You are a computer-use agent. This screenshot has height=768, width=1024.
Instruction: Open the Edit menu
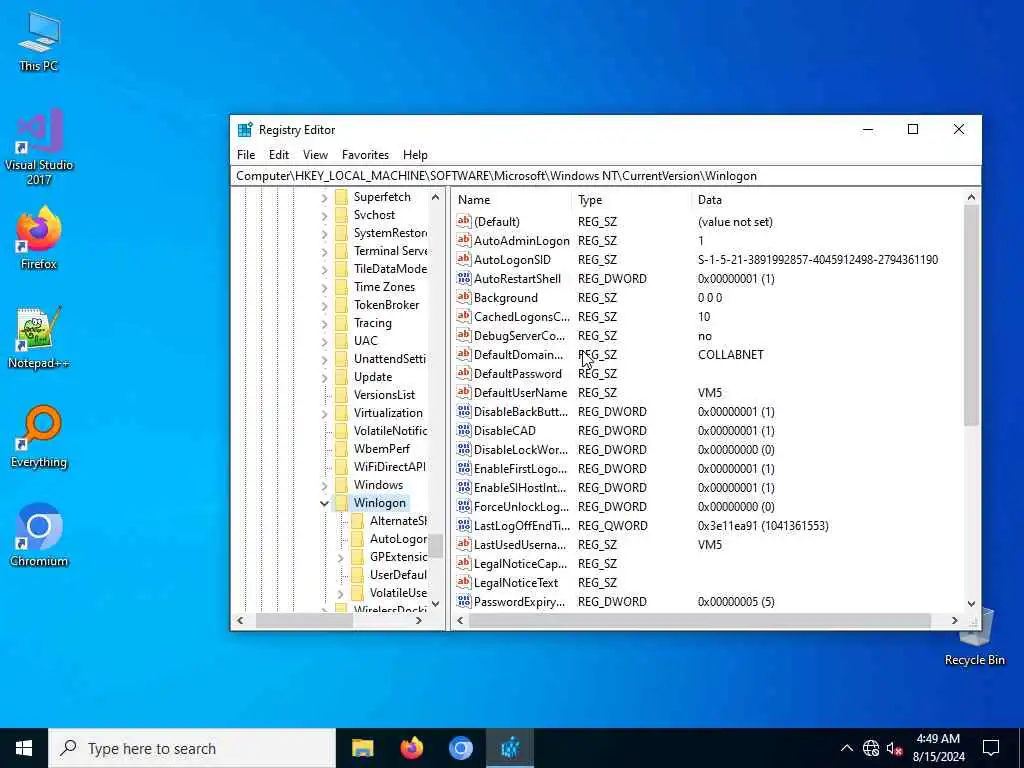pyautogui.click(x=279, y=155)
